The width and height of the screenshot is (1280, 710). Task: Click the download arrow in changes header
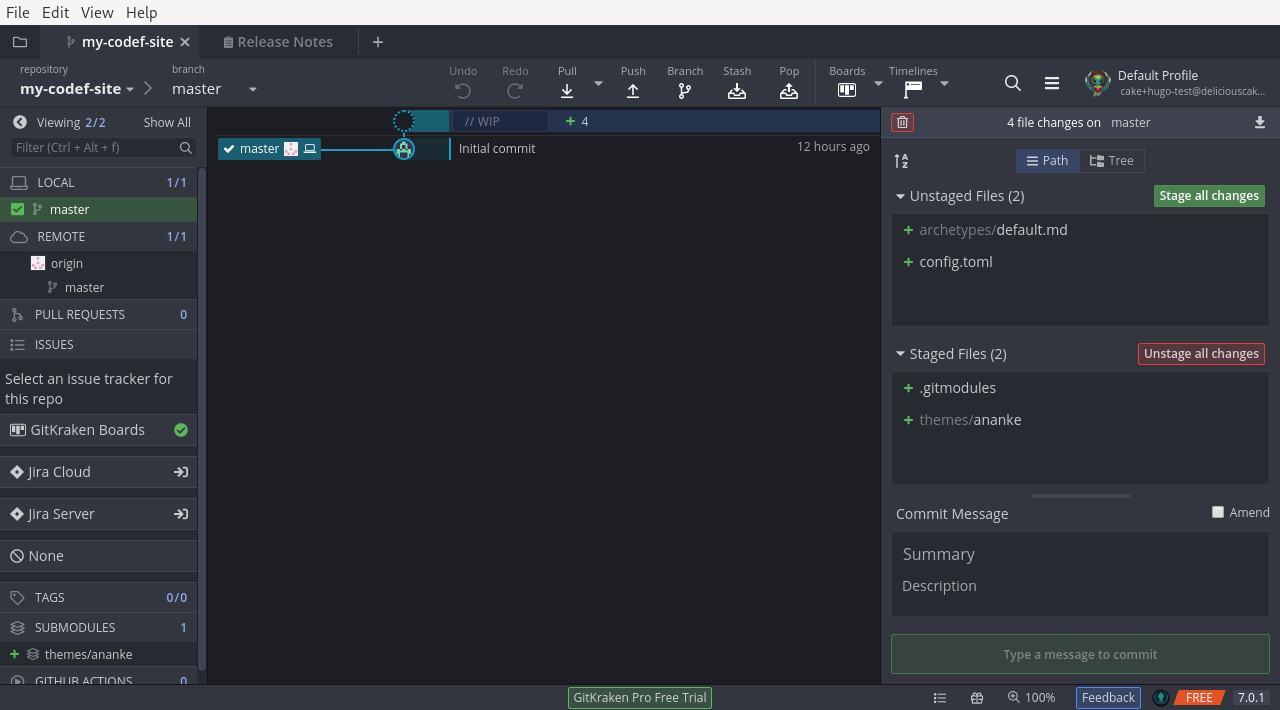[x=1259, y=122]
